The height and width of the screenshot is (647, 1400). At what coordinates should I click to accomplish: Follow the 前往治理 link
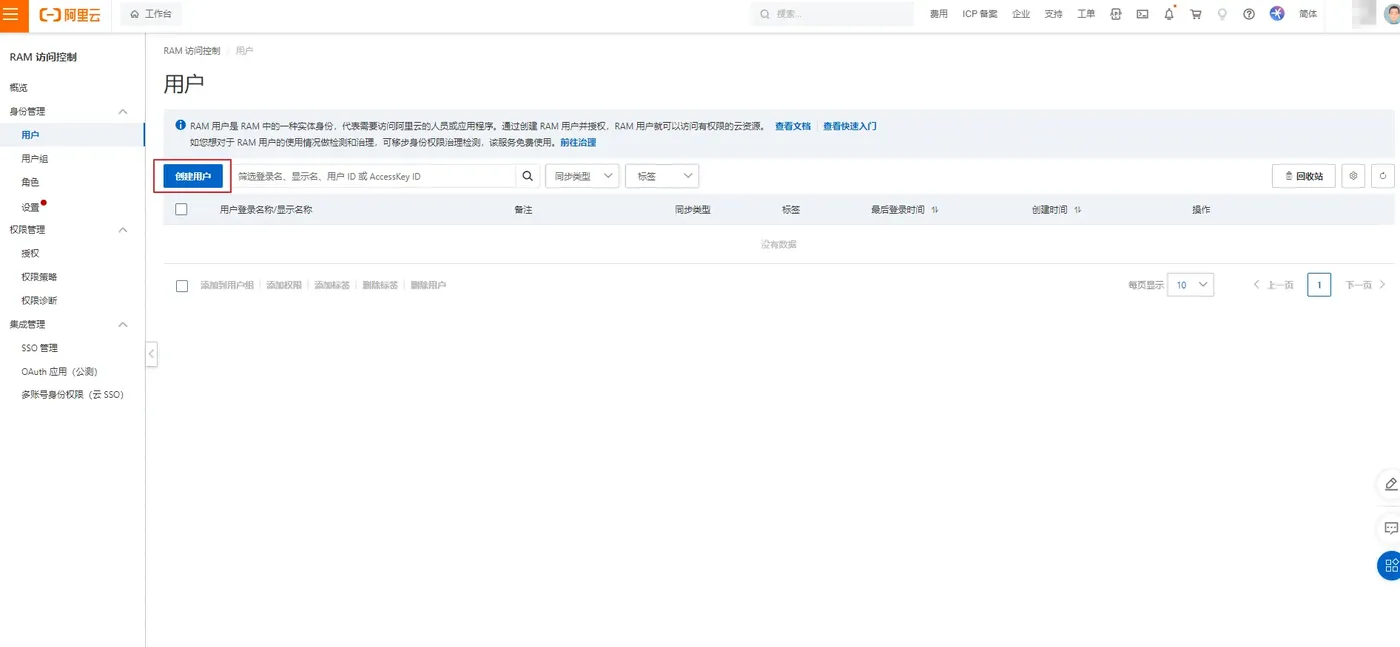[x=578, y=143]
